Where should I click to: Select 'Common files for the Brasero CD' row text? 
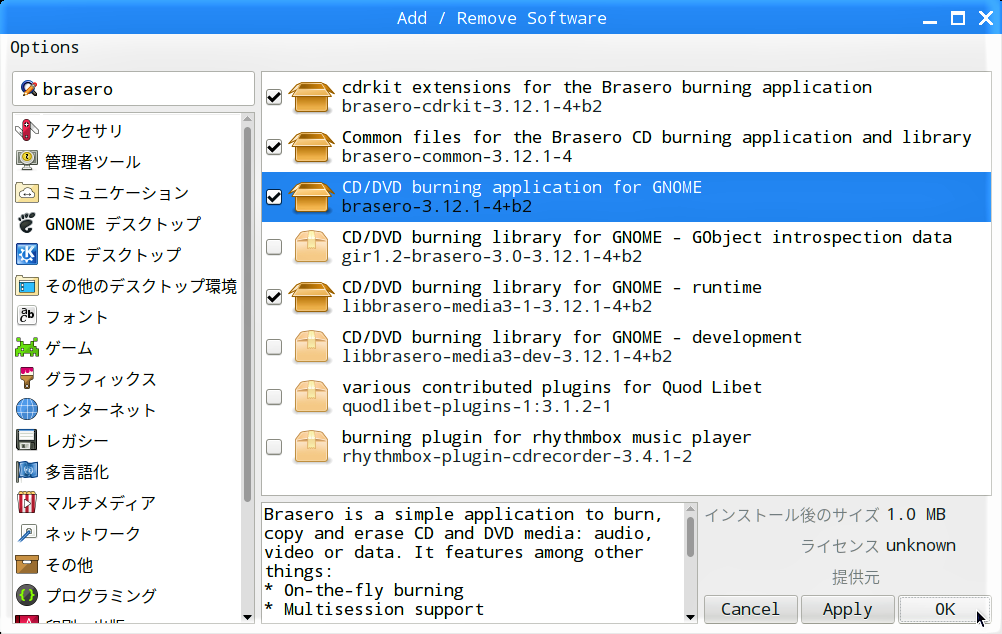pyautogui.click(x=656, y=137)
